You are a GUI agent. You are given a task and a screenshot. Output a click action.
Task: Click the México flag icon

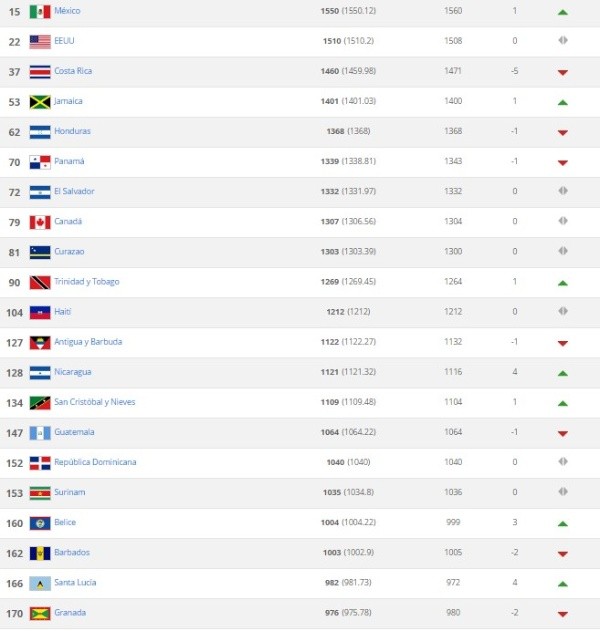point(40,12)
